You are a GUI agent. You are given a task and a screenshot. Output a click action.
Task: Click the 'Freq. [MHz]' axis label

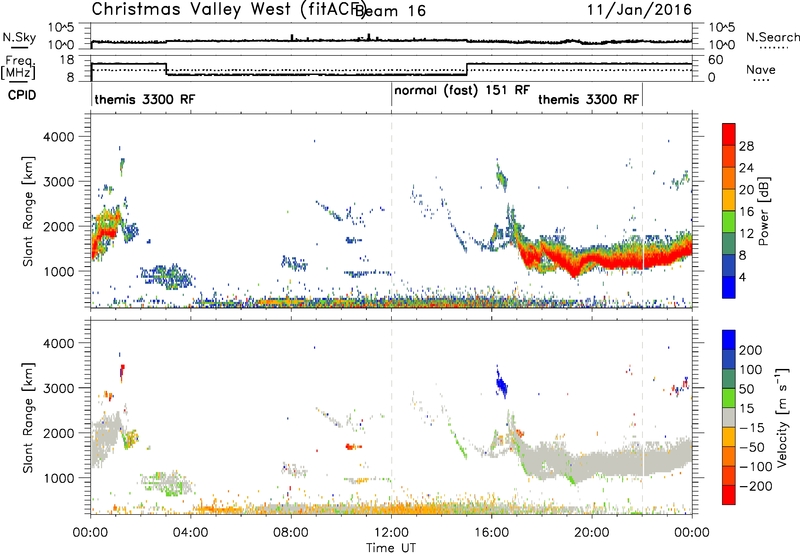coord(18,68)
